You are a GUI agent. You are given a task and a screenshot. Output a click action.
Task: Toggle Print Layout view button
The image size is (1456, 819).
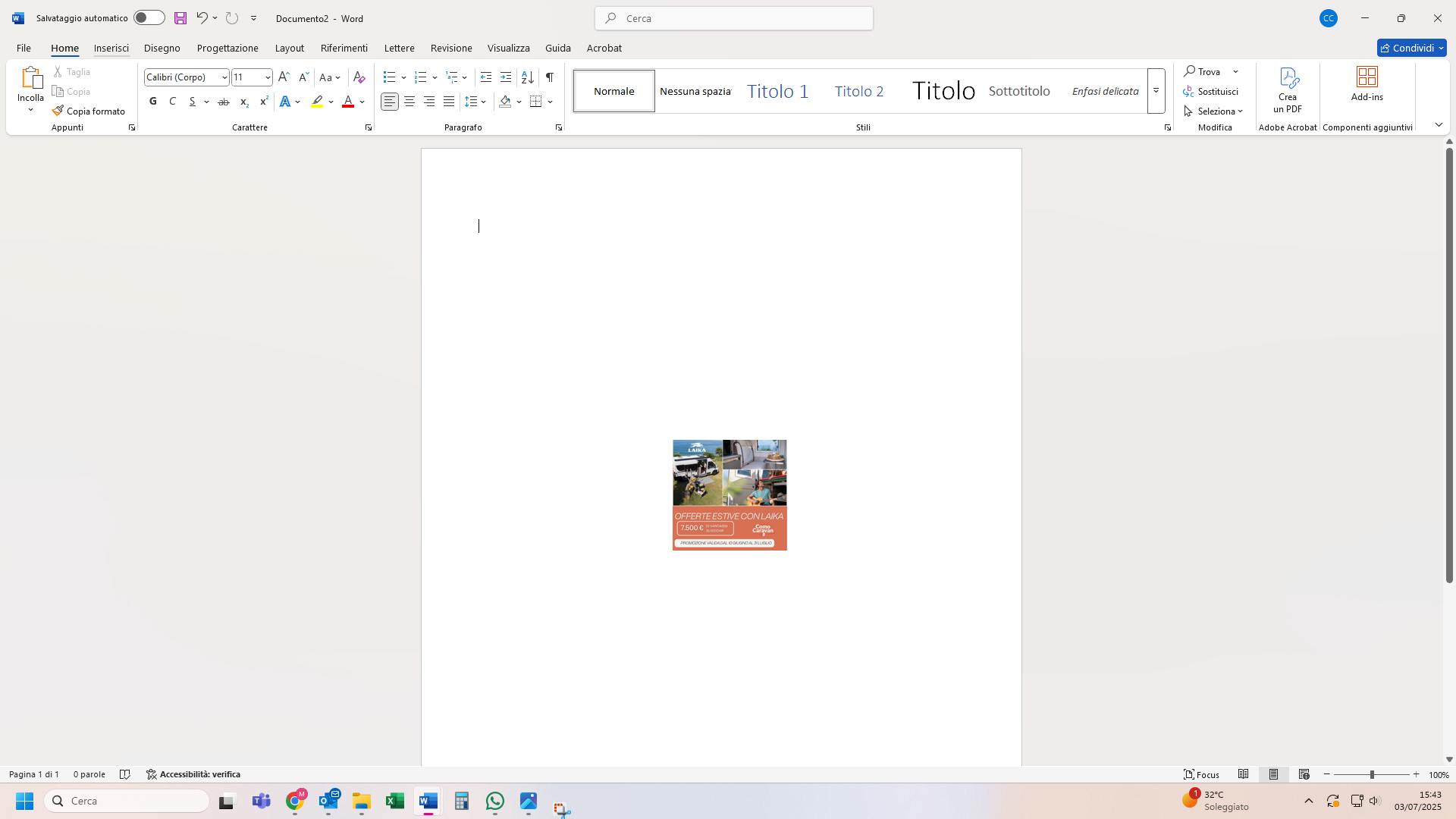click(1274, 774)
